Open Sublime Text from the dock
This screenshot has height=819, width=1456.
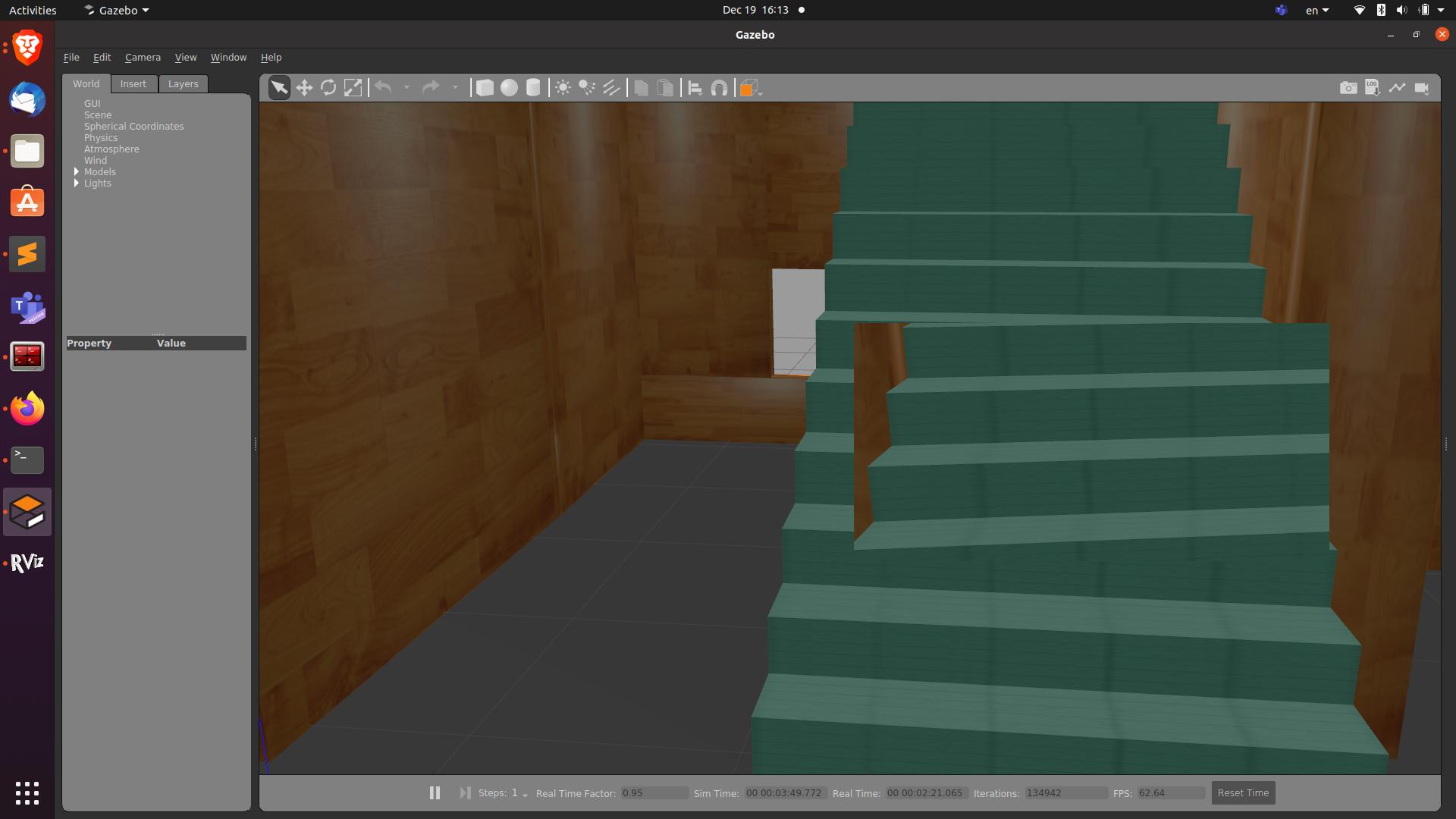[27, 254]
